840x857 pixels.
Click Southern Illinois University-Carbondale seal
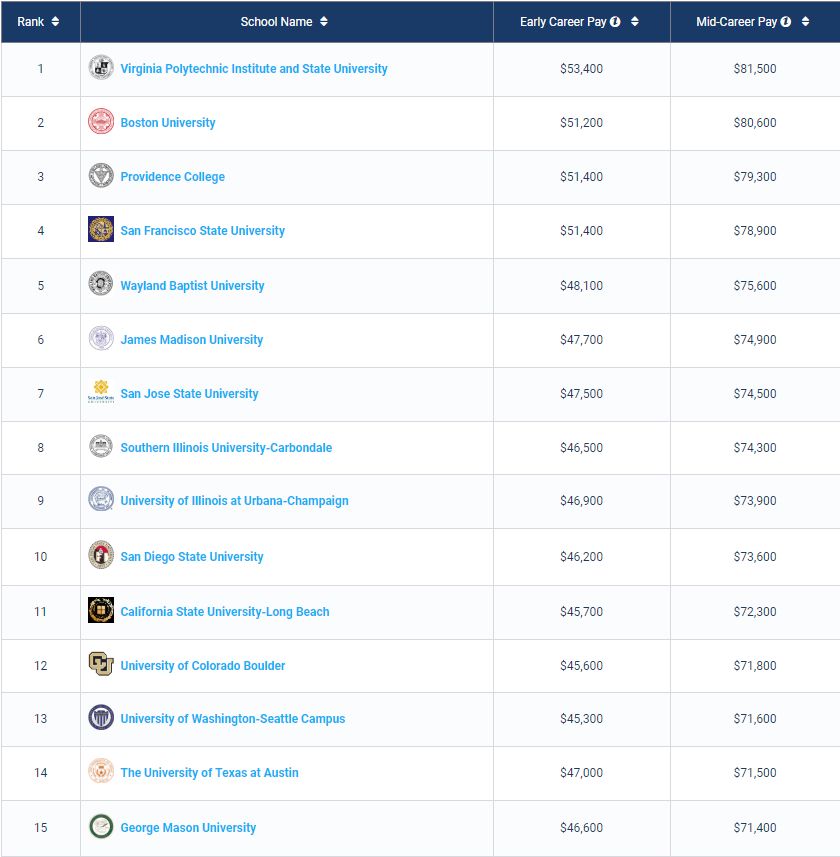(x=101, y=446)
